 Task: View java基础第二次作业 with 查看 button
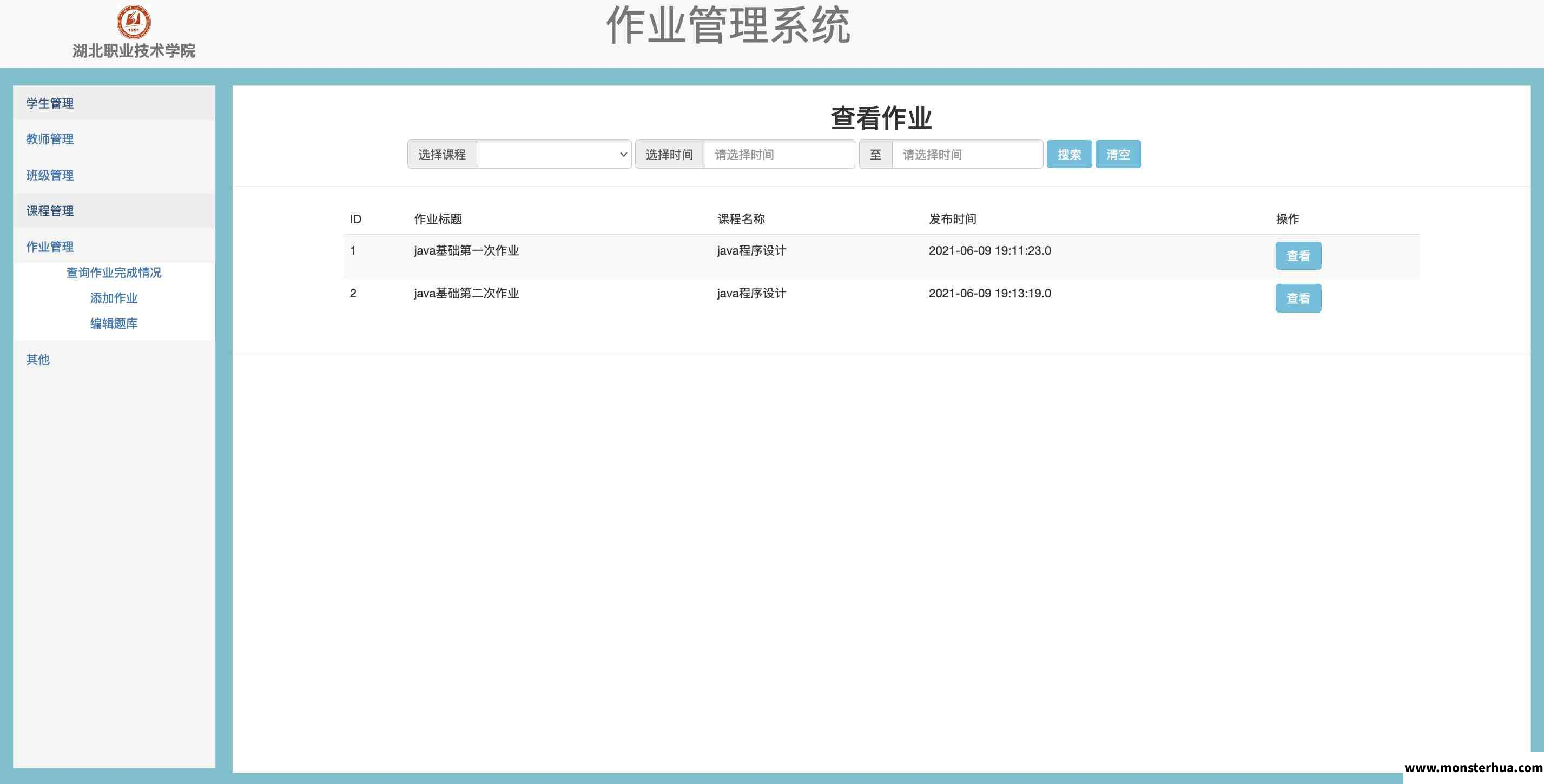[1298, 298]
